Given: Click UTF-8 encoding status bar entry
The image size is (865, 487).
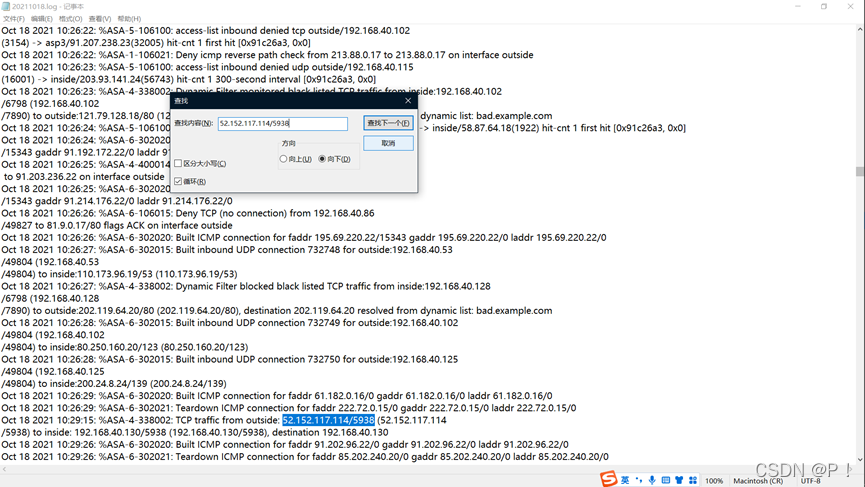Looking at the screenshot, I should click(811, 481).
